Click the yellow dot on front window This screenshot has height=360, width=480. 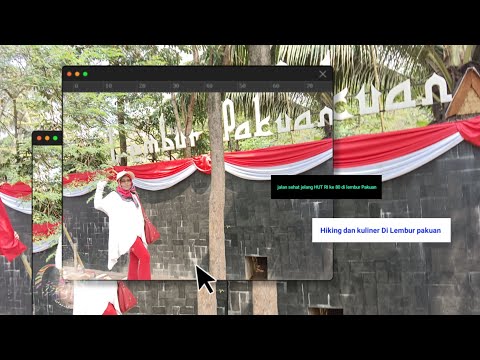(77, 74)
